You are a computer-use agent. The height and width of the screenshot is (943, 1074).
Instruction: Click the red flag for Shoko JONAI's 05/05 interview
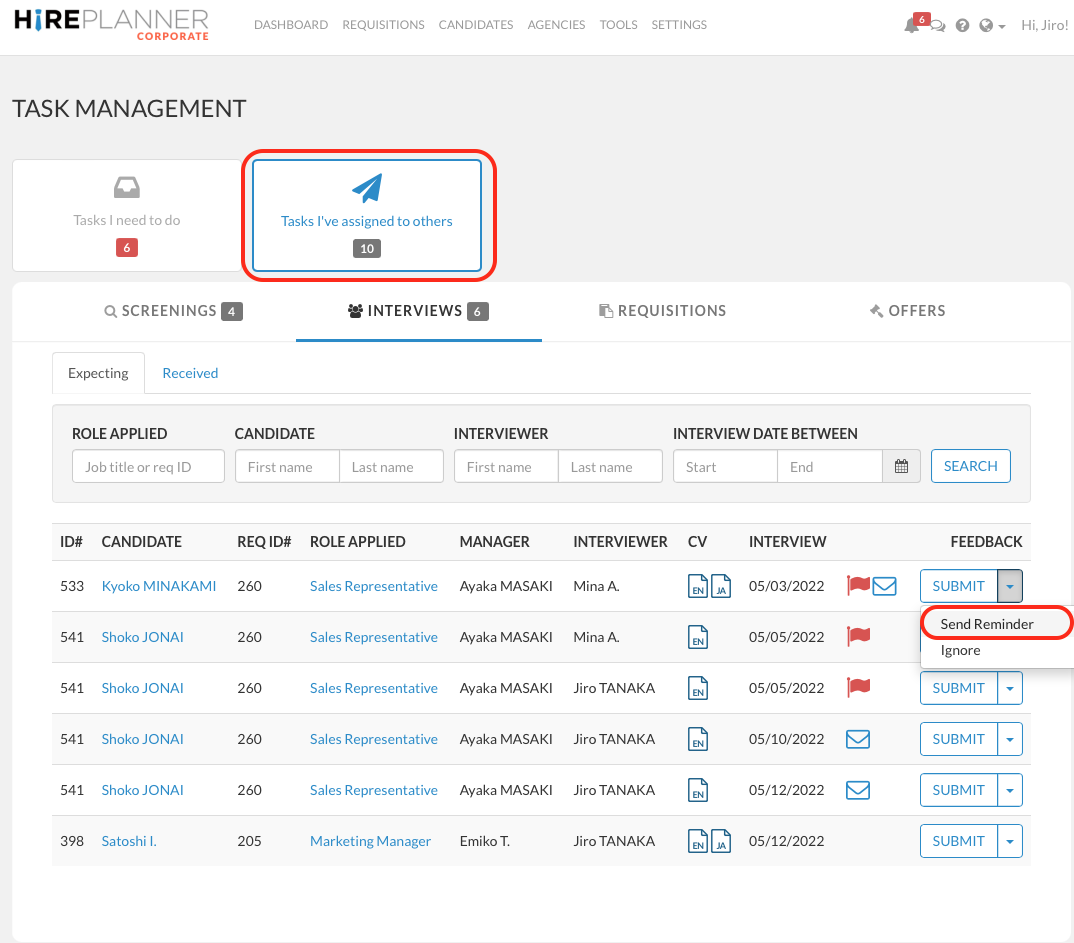tap(858, 636)
